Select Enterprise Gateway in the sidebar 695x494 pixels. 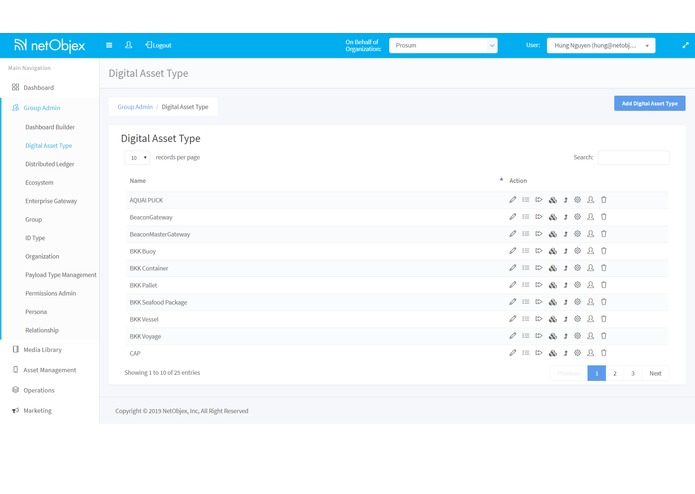tap(51, 201)
